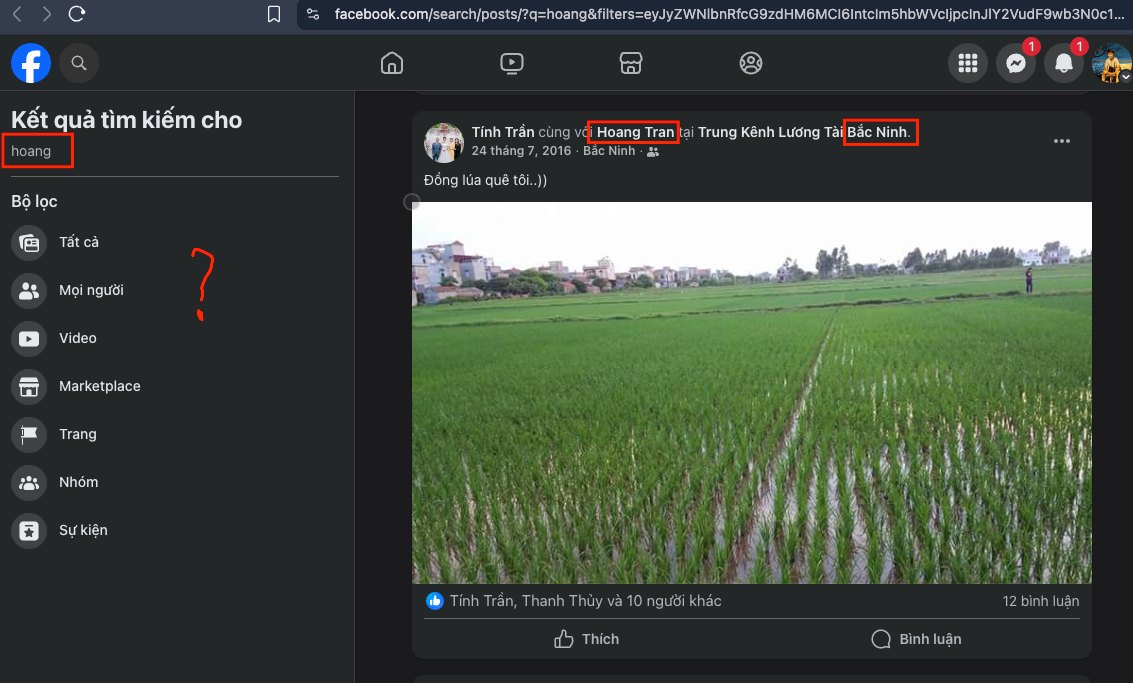The height and width of the screenshot is (683, 1133).
Task: Open post options three-dot menu
Action: (x=1061, y=141)
